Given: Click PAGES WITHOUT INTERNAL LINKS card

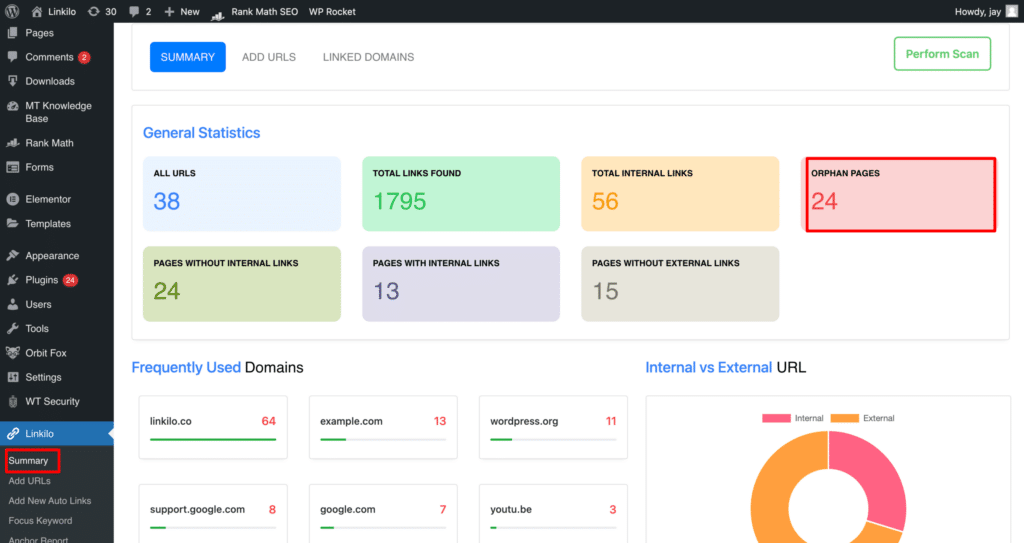Looking at the screenshot, I should pos(242,284).
